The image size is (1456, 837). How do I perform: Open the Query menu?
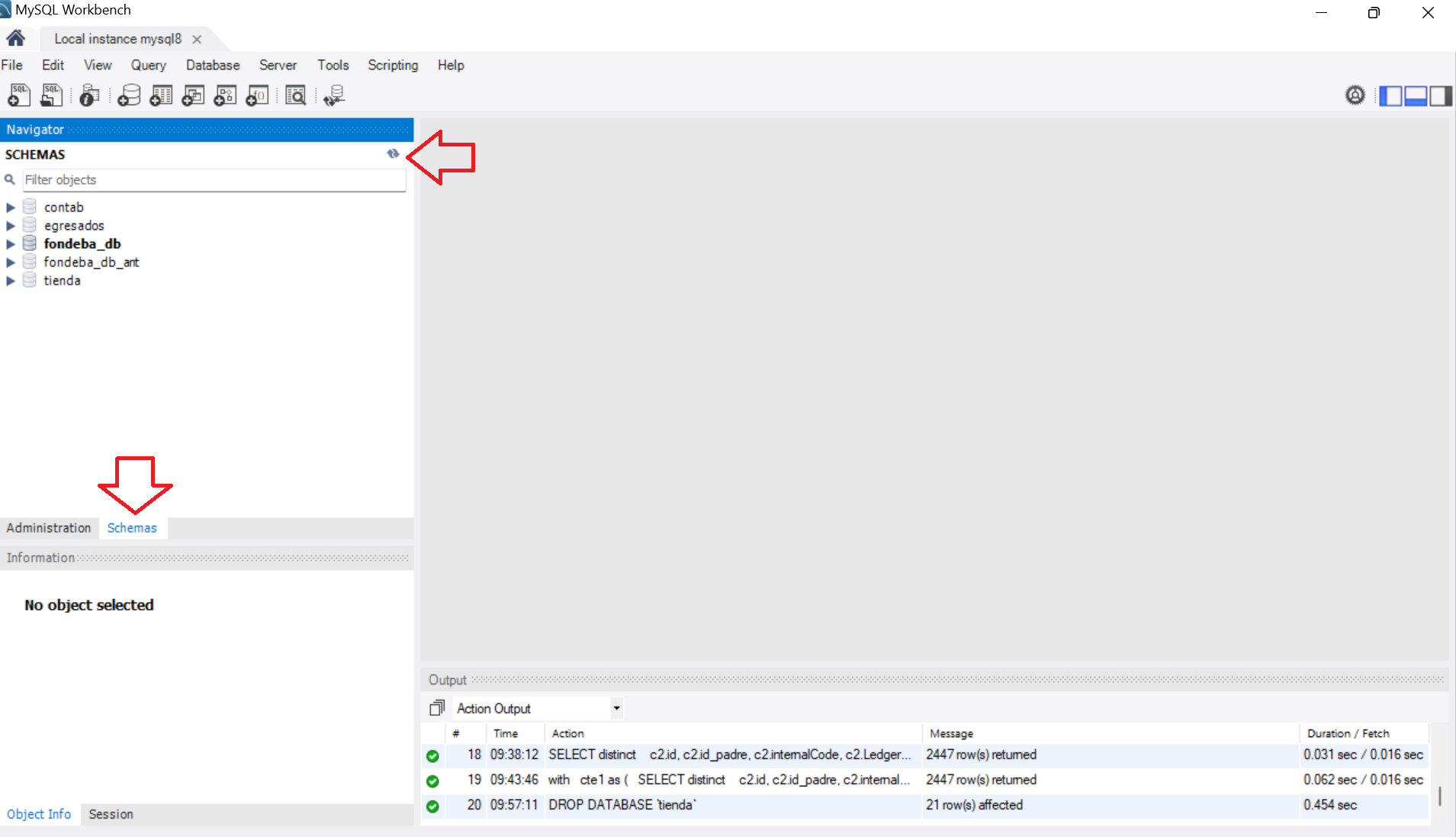[x=149, y=65]
